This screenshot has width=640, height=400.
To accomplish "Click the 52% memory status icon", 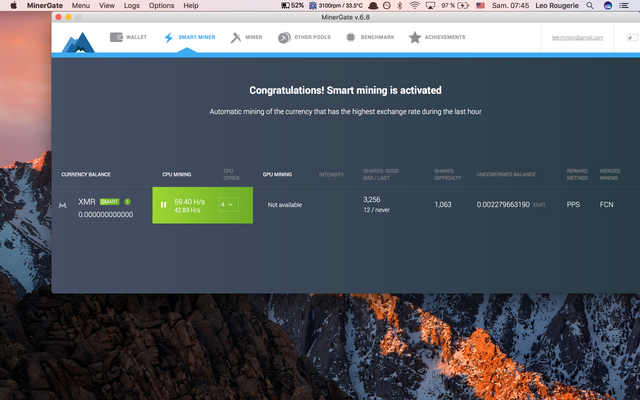I will 293,5.
